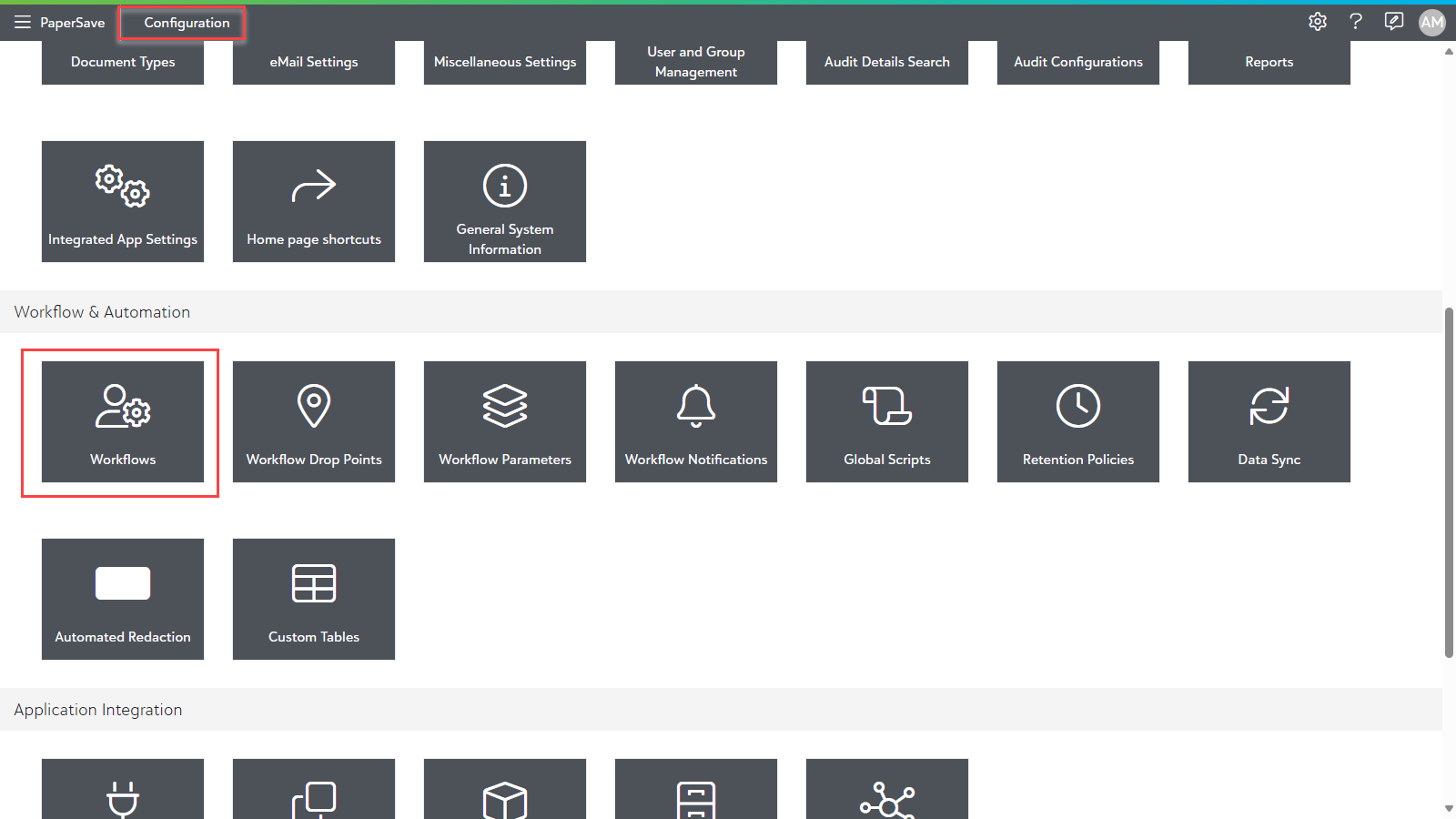
Task: Open Home page shortcuts tile
Action: click(314, 201)
